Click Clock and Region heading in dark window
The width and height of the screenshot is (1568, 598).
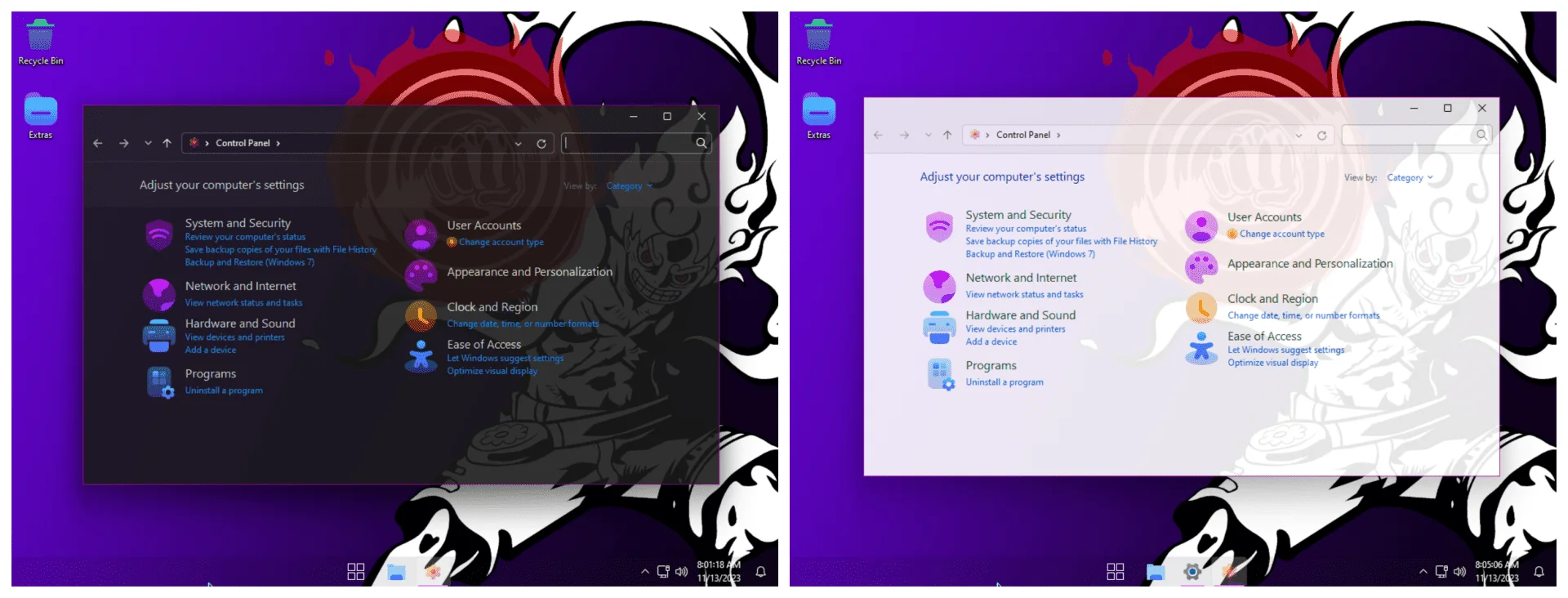coord(492,307)
